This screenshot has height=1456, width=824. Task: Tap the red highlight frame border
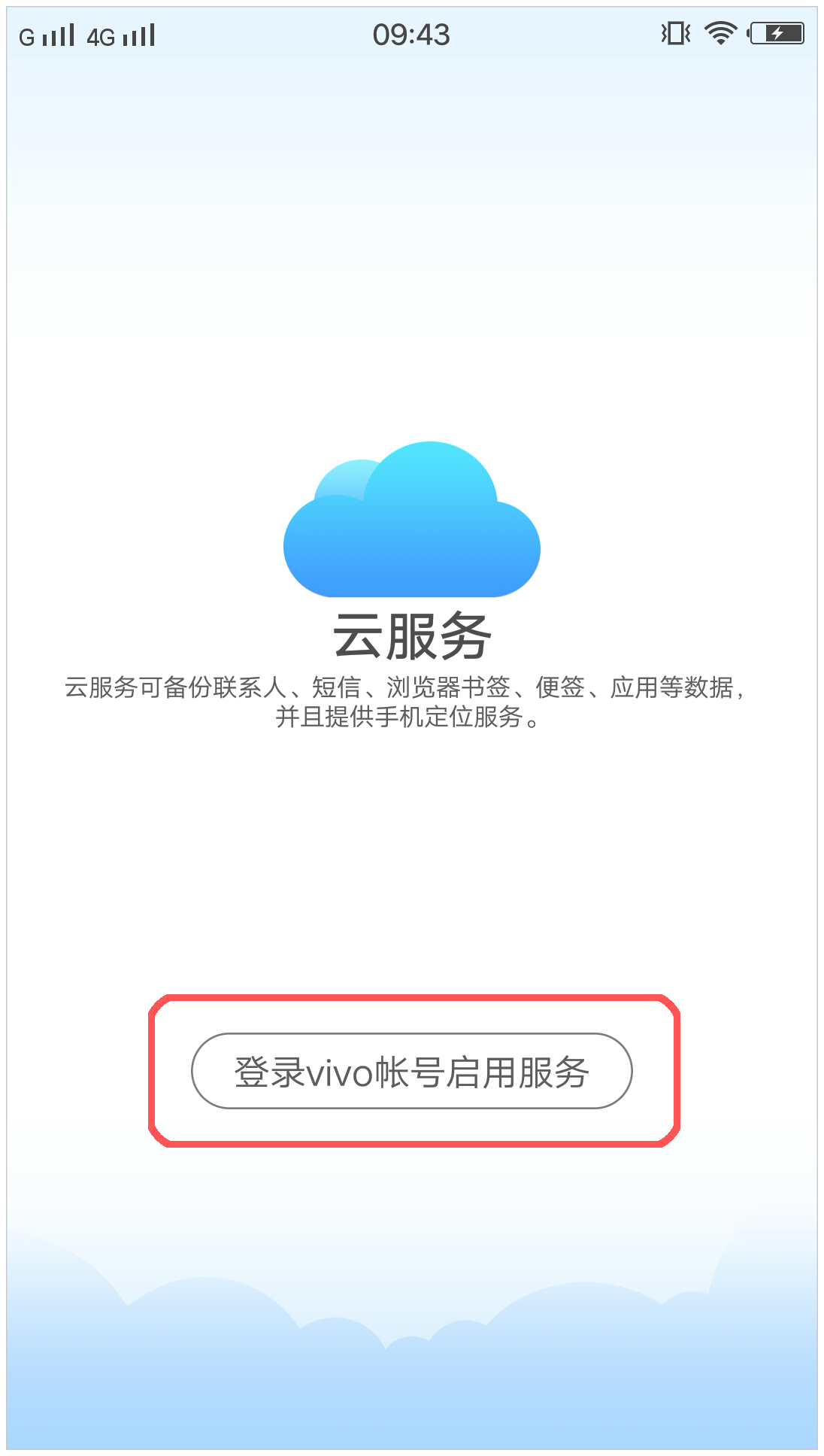414,998
